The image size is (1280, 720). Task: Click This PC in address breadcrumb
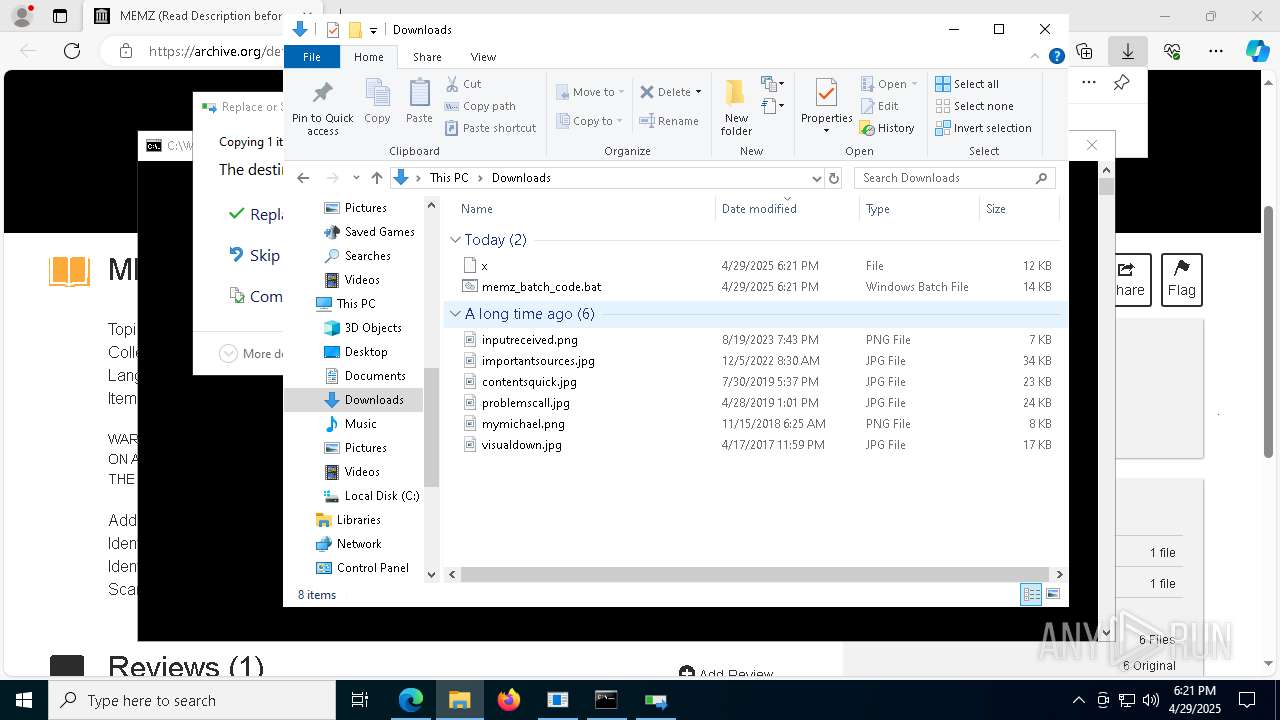448,178
